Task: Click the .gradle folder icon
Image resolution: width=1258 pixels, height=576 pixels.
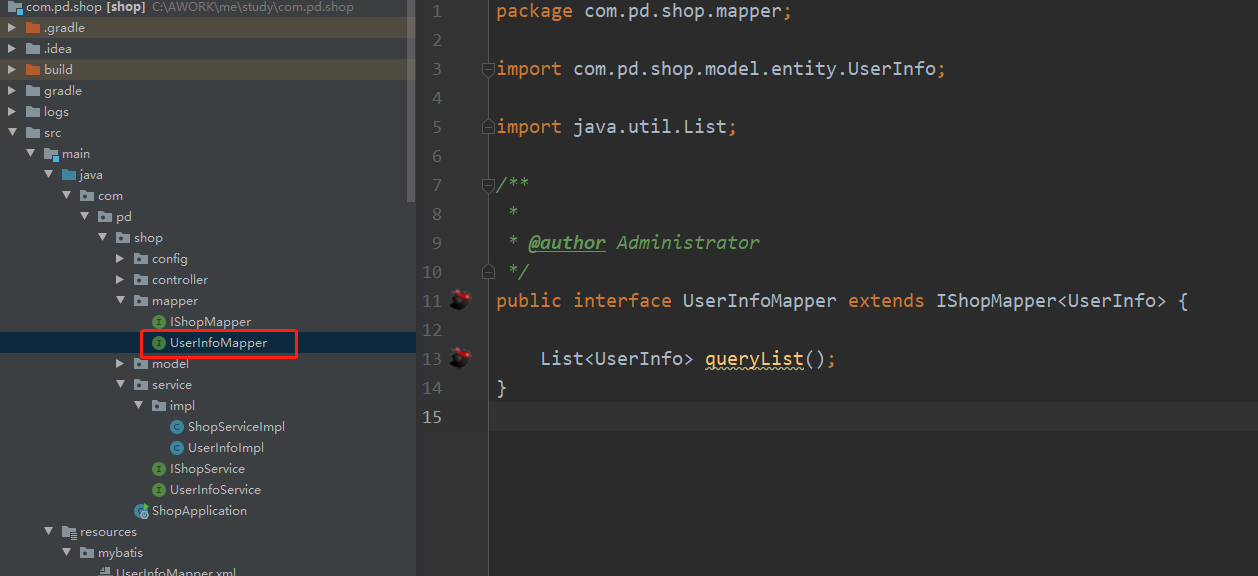Action: click(33, 28)
